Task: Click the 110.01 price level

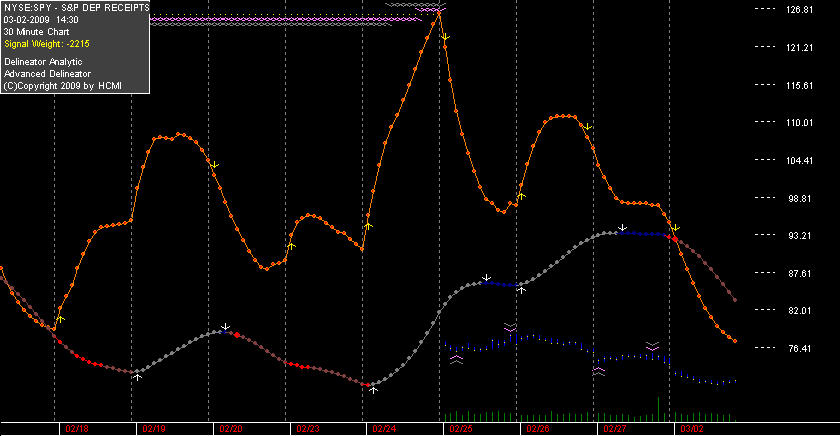Action: pyautogui.click(x=799, y=123)
